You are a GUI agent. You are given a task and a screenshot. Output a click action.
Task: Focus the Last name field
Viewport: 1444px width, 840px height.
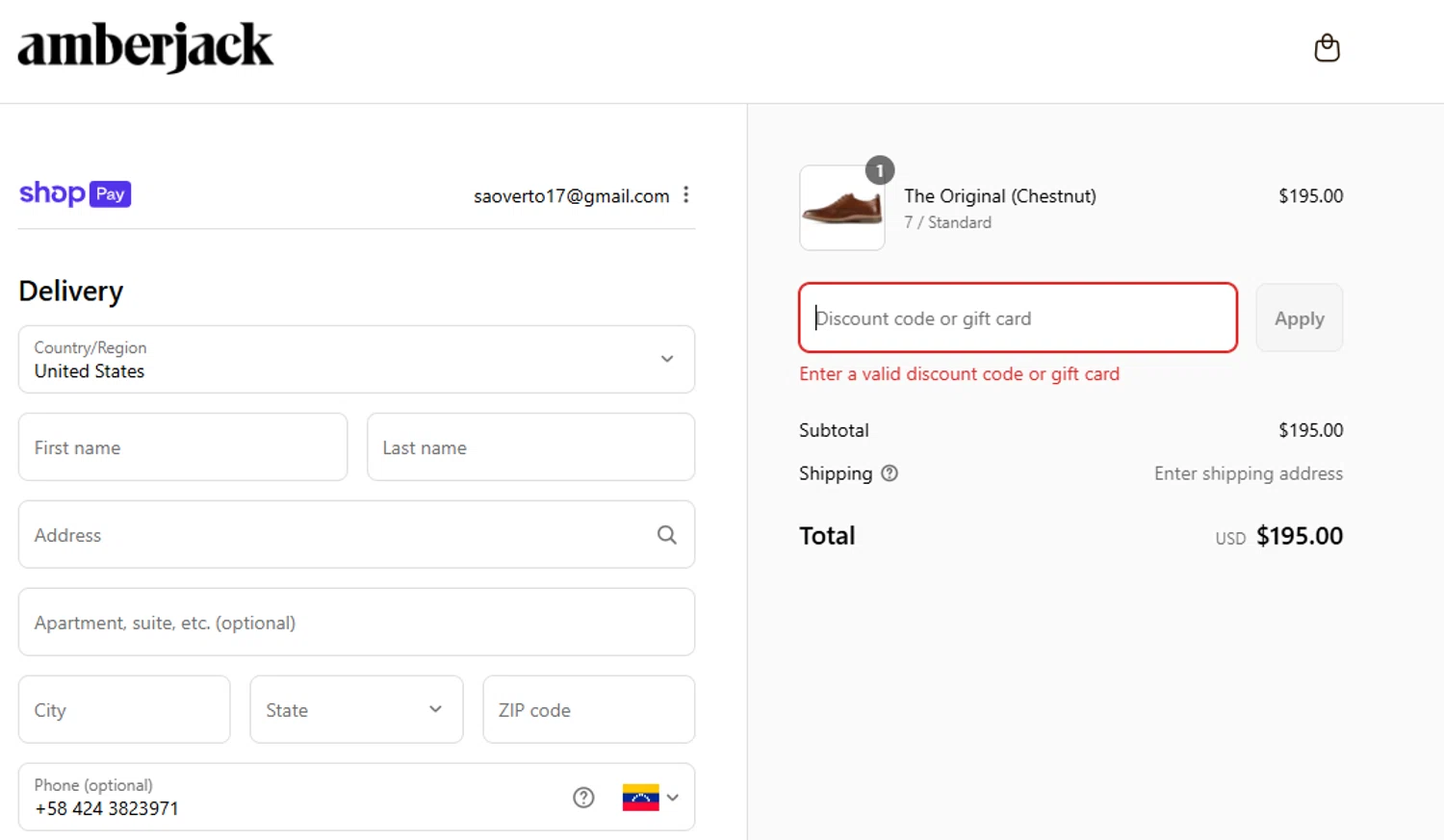[x=530, y=447]
